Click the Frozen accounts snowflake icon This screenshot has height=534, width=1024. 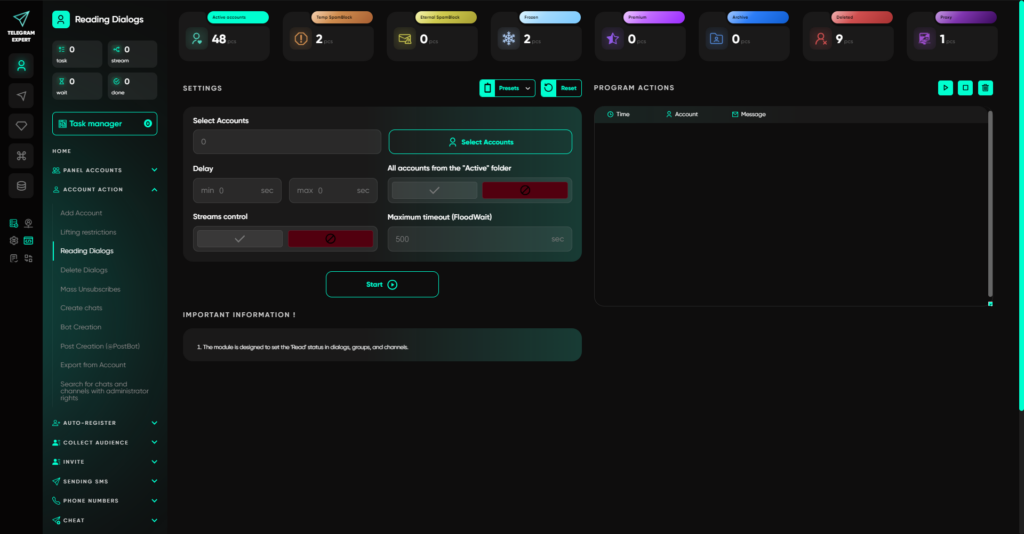[x=508, y=39]
